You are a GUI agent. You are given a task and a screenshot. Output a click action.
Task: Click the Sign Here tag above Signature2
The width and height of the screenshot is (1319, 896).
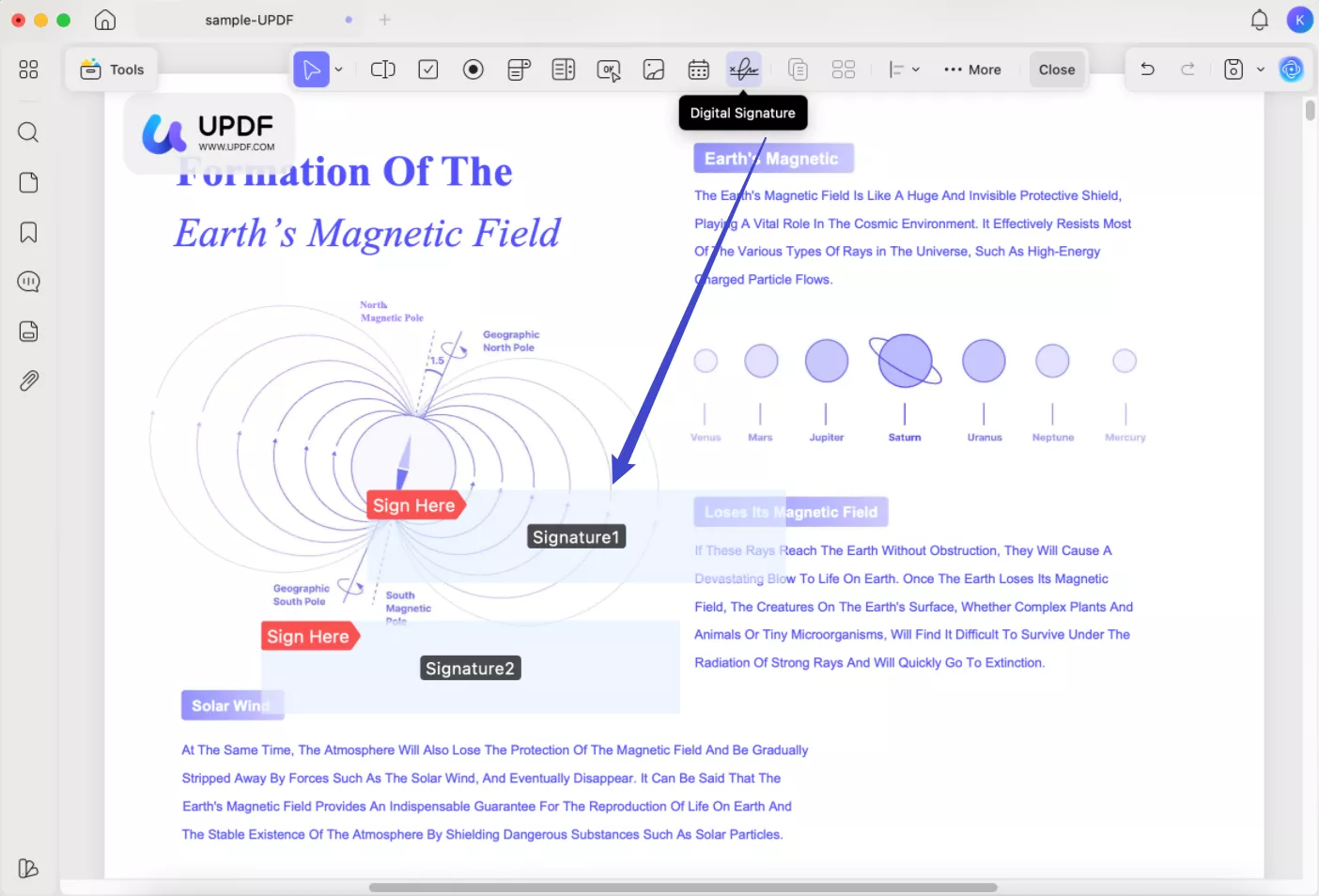click(x=309, y=637)
